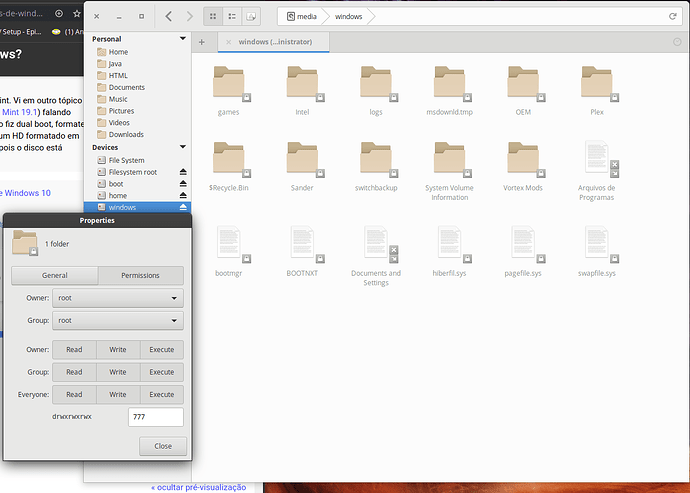Collapse the Devices sidebar section

(x=183, y=147)
